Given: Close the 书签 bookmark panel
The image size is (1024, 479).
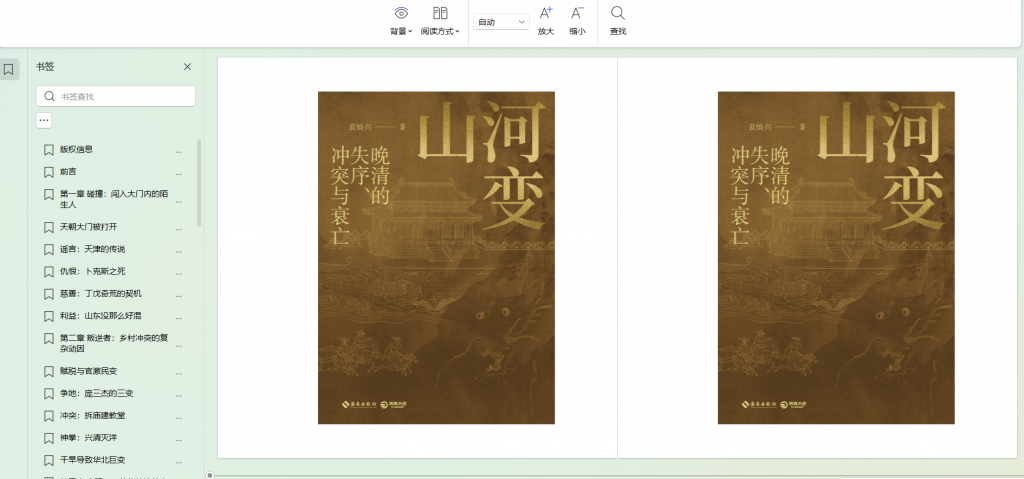Looking at the screenshot, I should 187,67.
